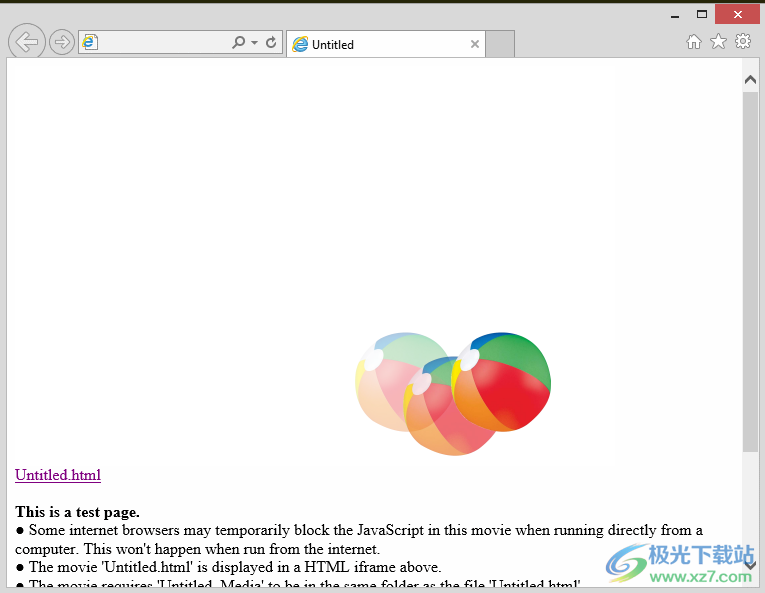Go back using the Back arrow button
This screenshot has width=765, height=593.
tap(27, 42)
